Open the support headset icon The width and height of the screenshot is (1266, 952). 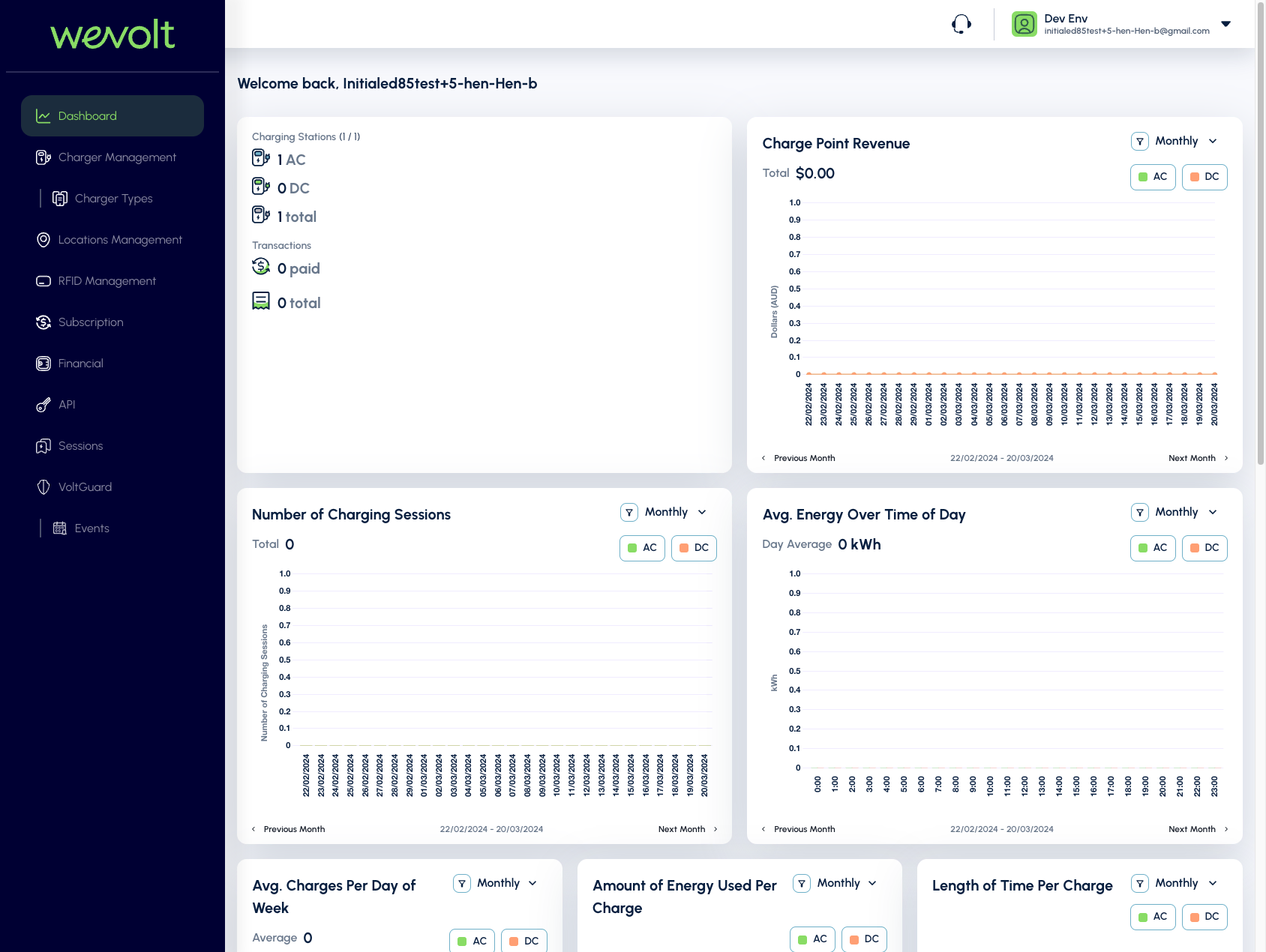tap(961, 25)
